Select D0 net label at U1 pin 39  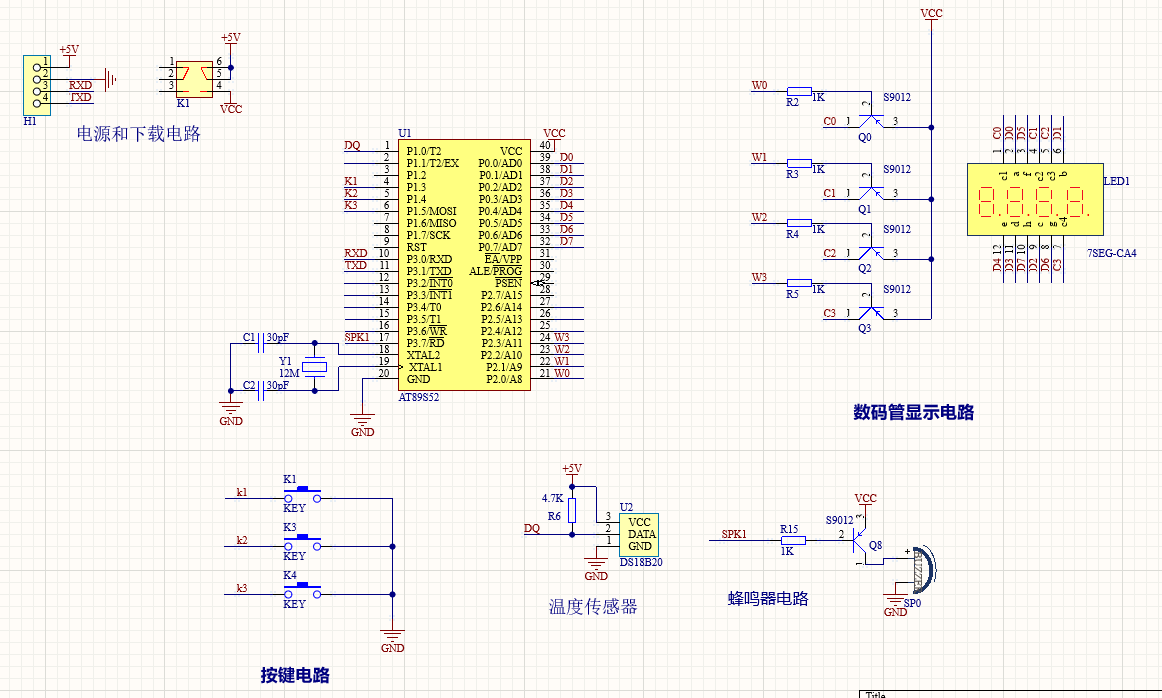pos(566,157)
